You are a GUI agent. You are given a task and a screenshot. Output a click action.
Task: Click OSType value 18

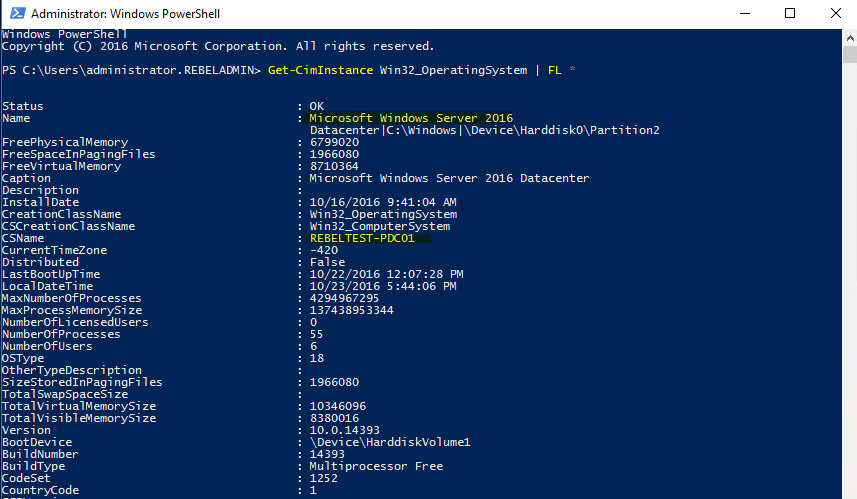pyautogui.click(x=317, y=359)
